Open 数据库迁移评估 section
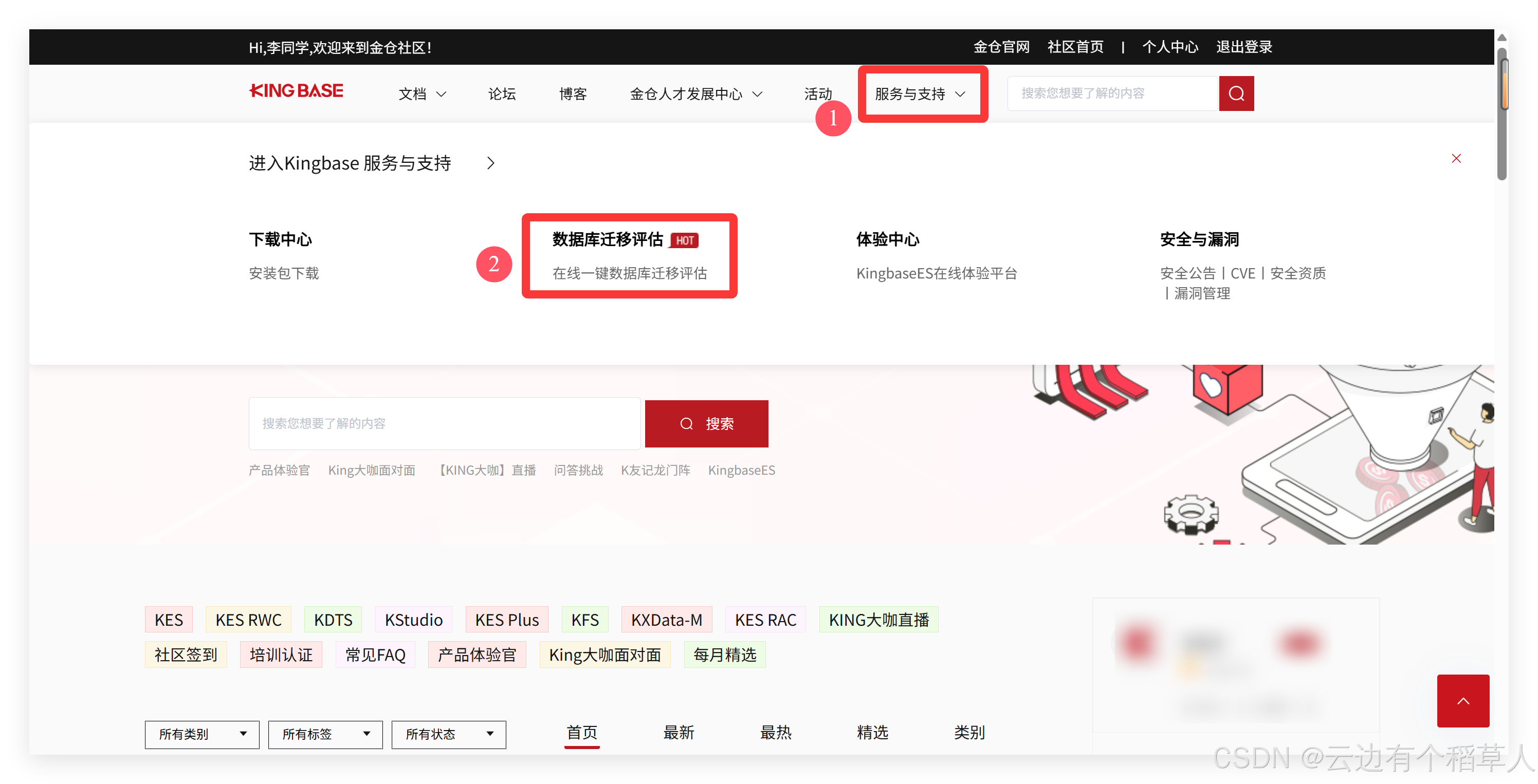Viewport: 1538px width, 784px height. tap(607, 239)
